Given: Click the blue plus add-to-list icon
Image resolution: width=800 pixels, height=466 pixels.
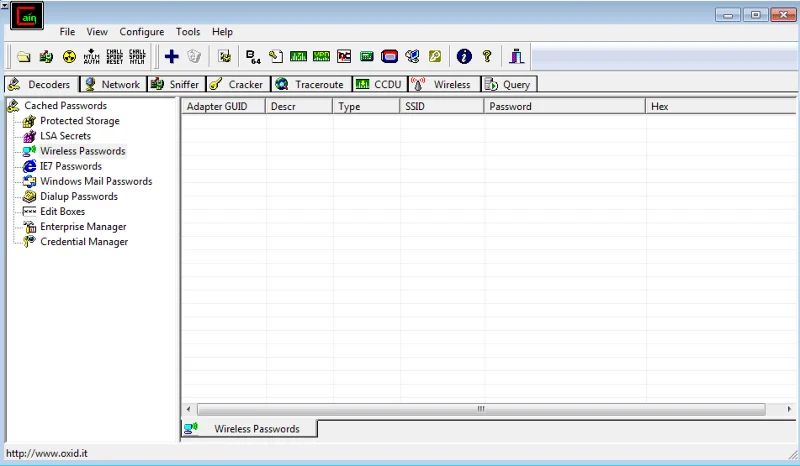Looking at the screenshot, I should tap(171, 56).
